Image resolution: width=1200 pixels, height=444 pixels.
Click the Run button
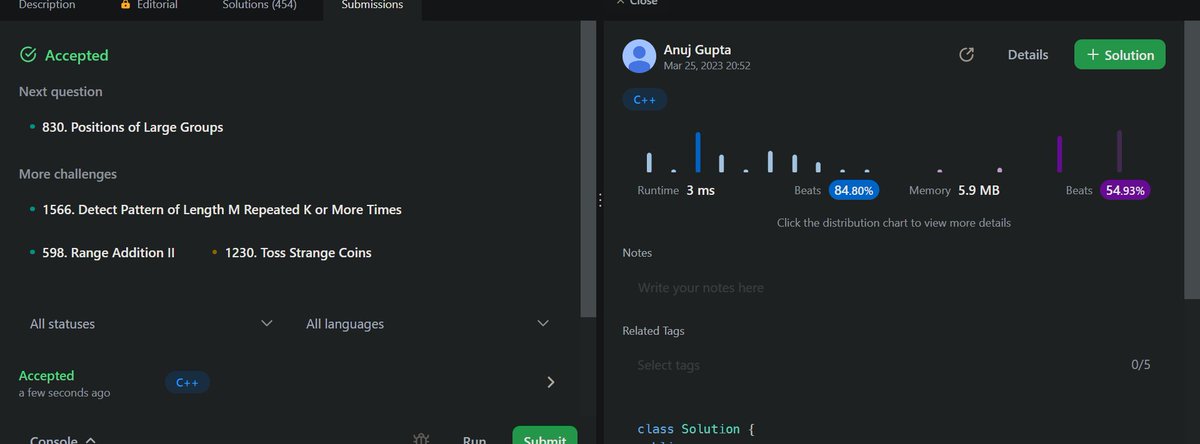point(475,440)
